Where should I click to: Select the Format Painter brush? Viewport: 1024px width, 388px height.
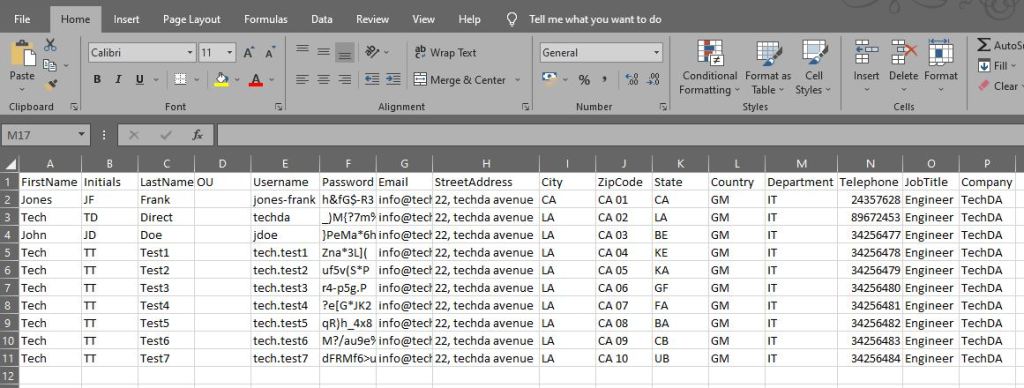50,85
